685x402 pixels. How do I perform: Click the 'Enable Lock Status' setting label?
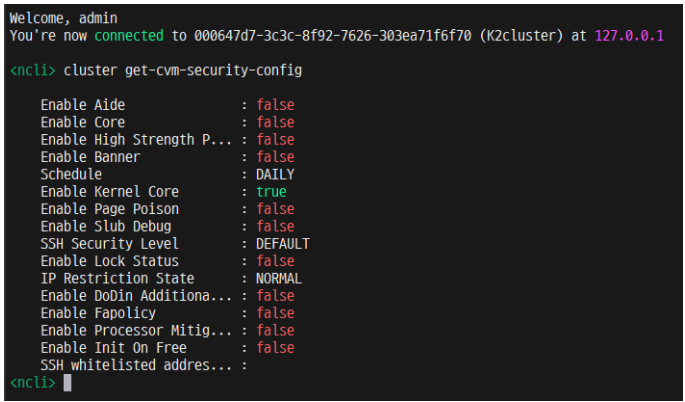pyautogui.click(x=110, y=261)
